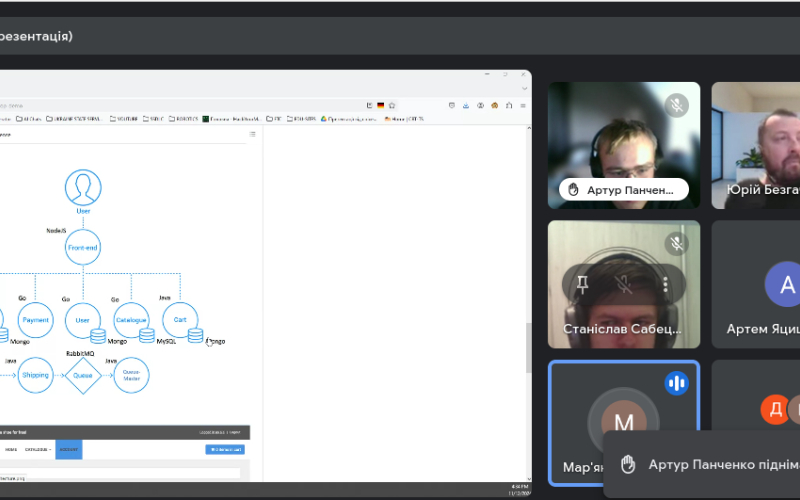This screenshot has height=500, width=800.
Task: Expand the tab list chevron in shared browser
Action: point(524,88)
